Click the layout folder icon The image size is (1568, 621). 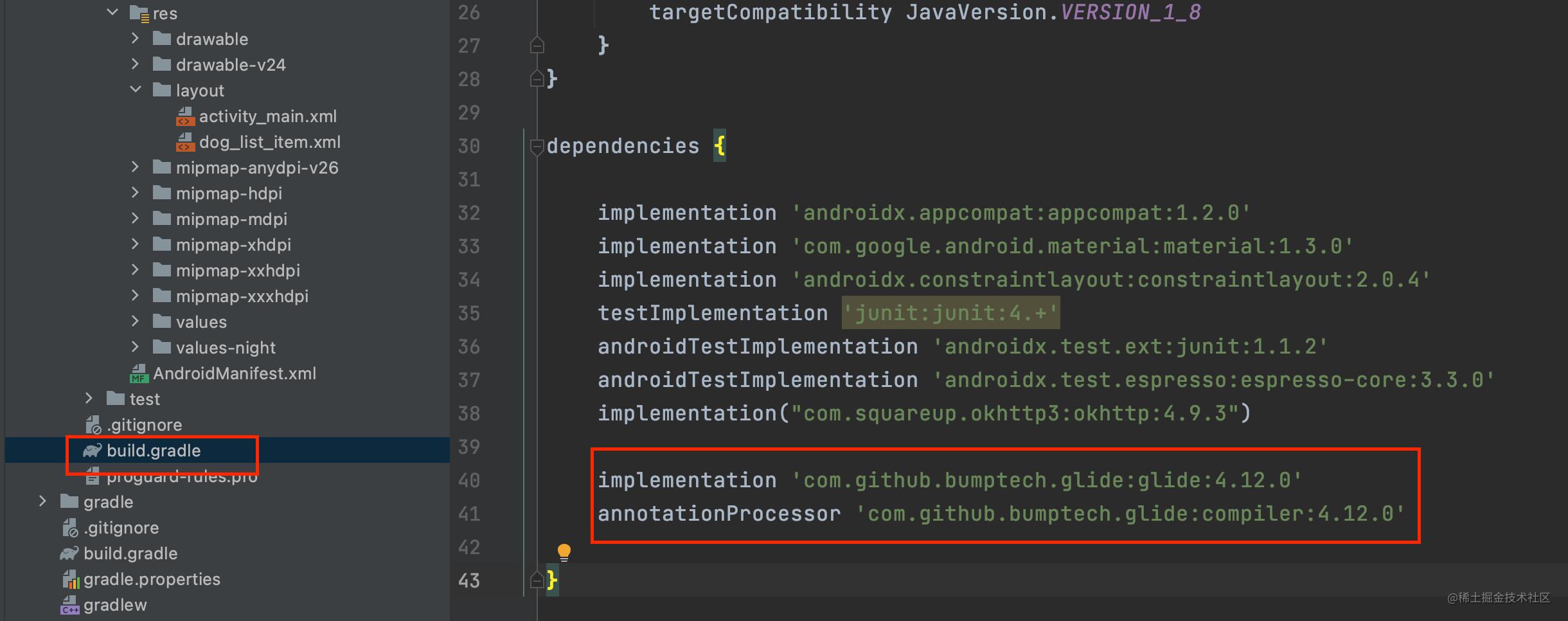click(x=162, y=90)
